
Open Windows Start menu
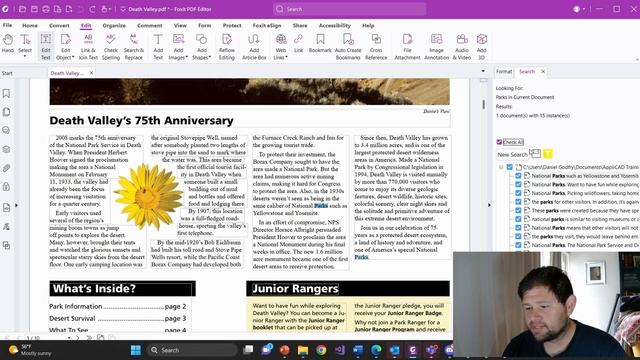(136, 350)
